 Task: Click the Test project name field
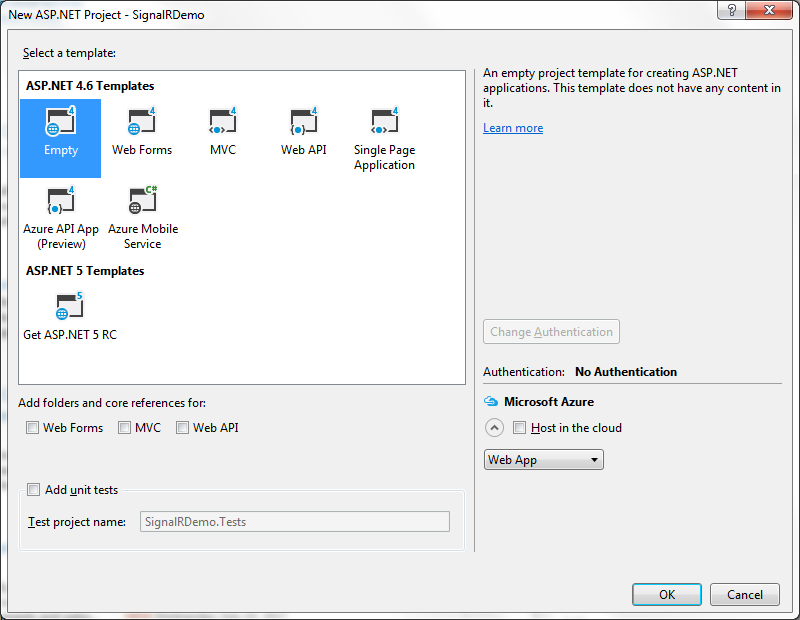[295, 522]
